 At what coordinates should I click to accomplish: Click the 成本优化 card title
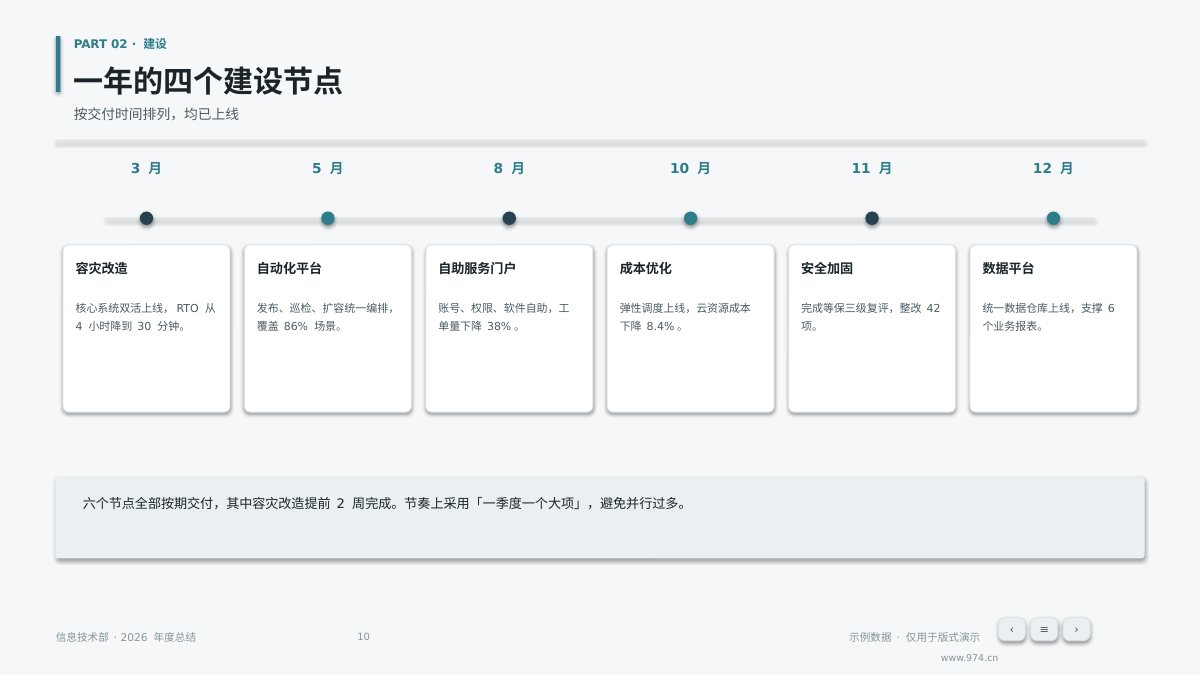(x=646, y=268)
